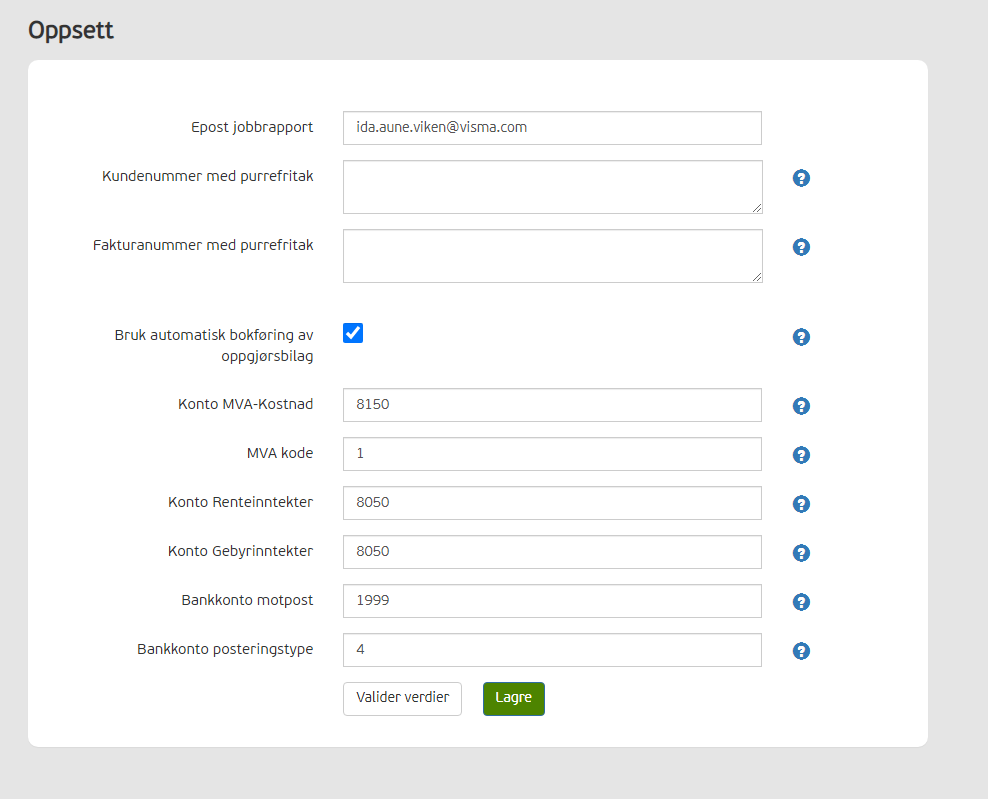Show help for Bankkonto posteringstype
This screenshot has width=988, height=799.
point(801,651)
